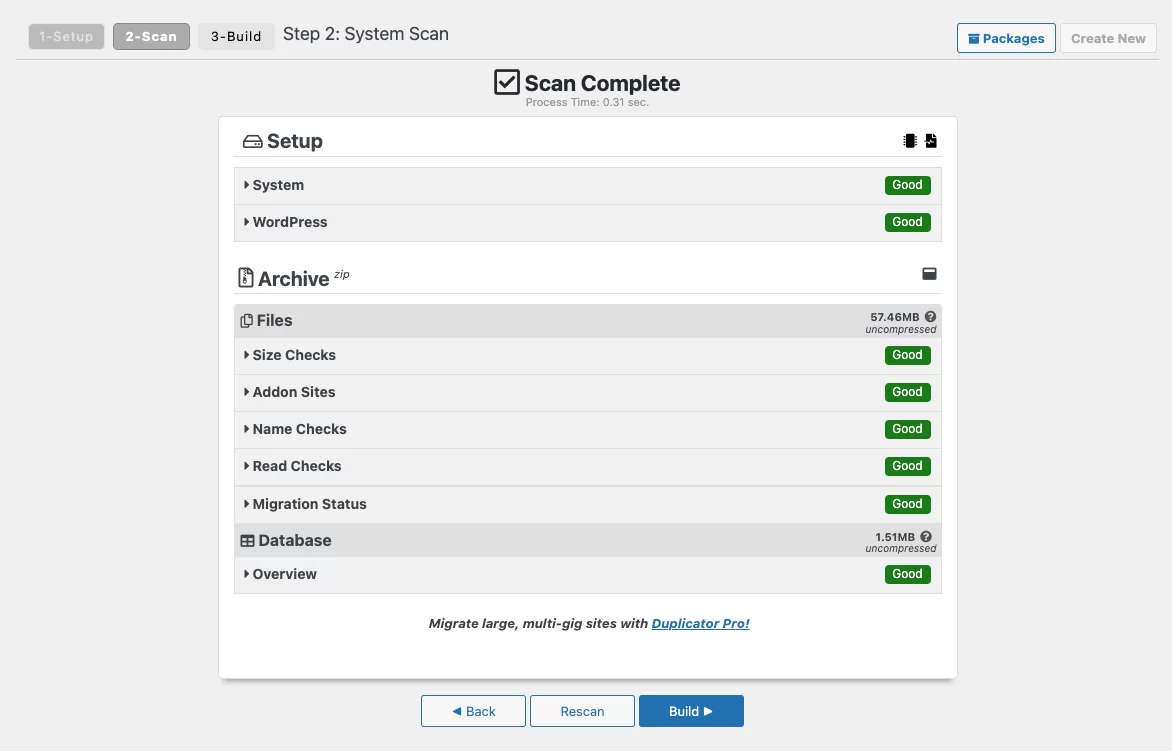
Task: Click the table icon beside Database
Action: (247, 541)
